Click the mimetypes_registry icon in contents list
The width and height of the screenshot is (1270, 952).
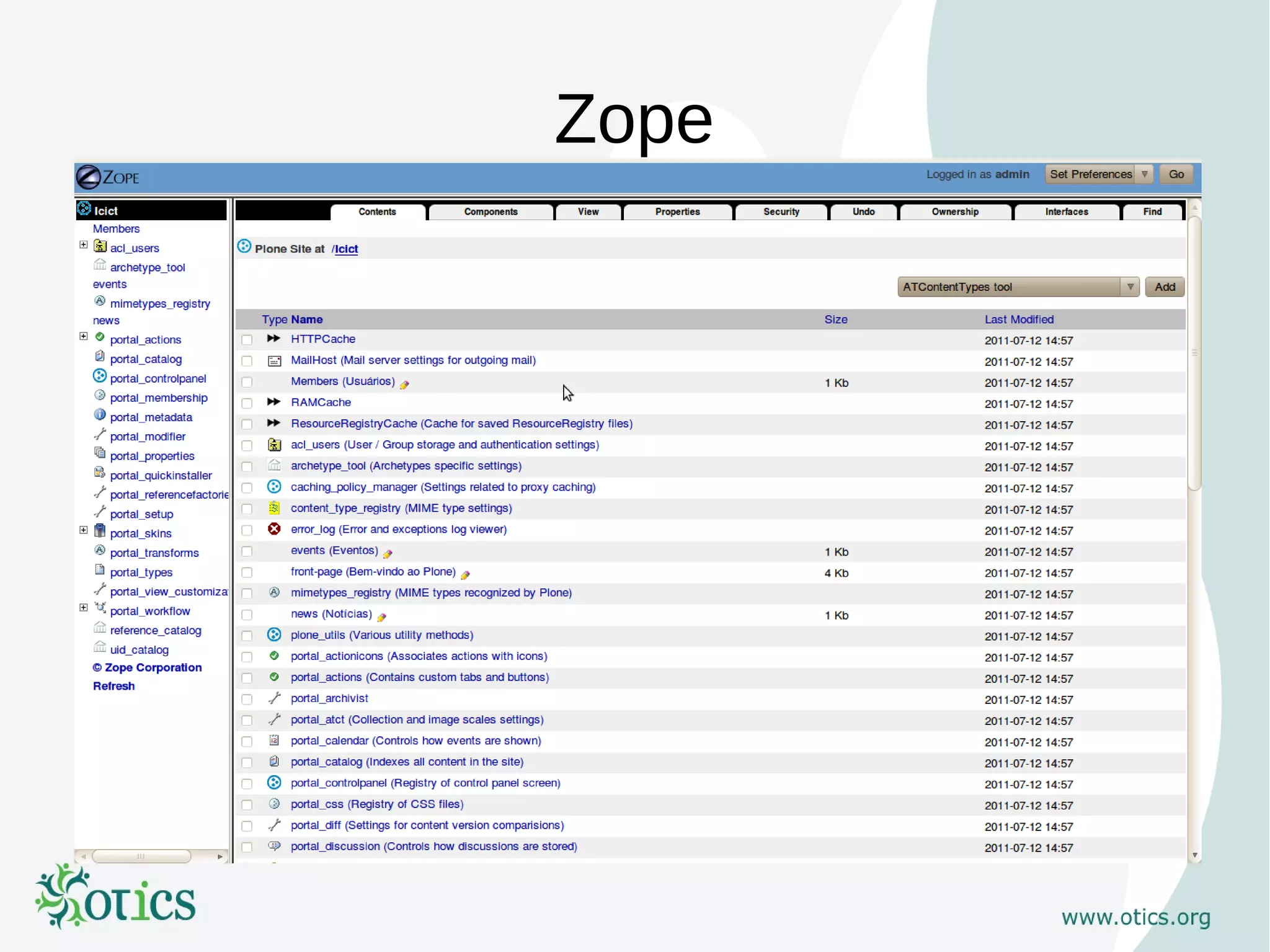click(274, 593)
